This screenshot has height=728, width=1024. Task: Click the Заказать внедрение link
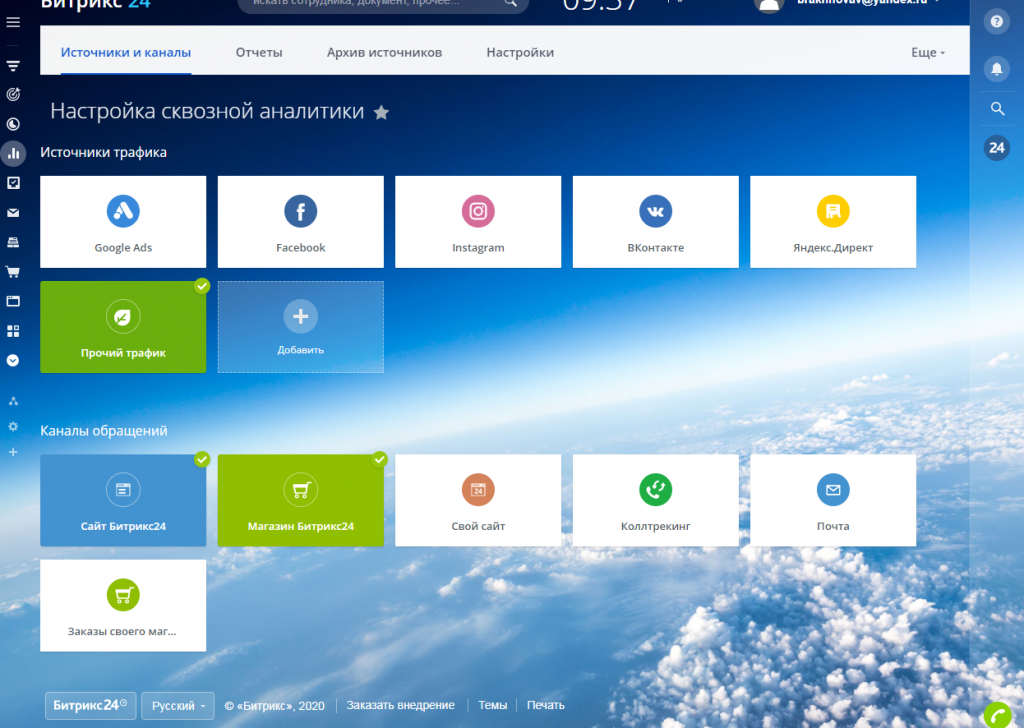tap(400, 705)
